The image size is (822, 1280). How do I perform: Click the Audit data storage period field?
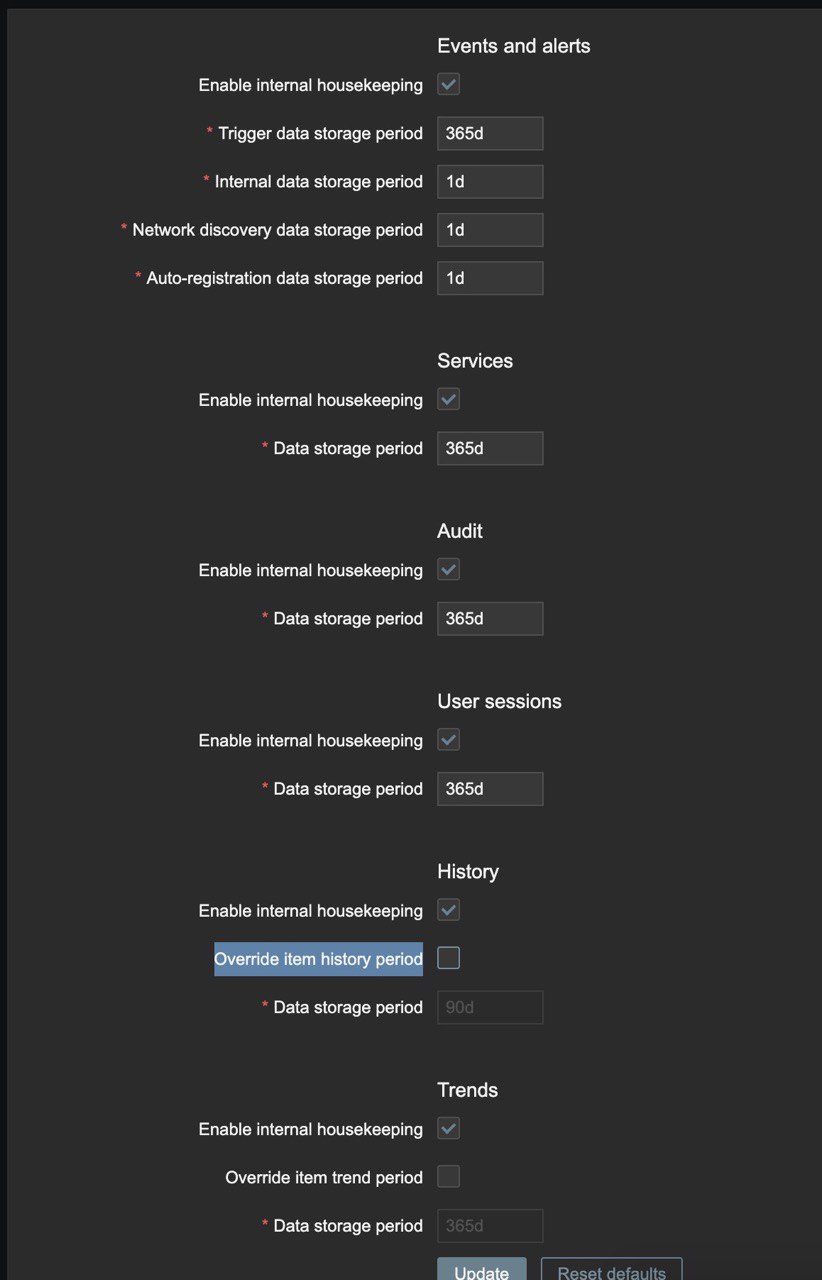coord(490,618)
